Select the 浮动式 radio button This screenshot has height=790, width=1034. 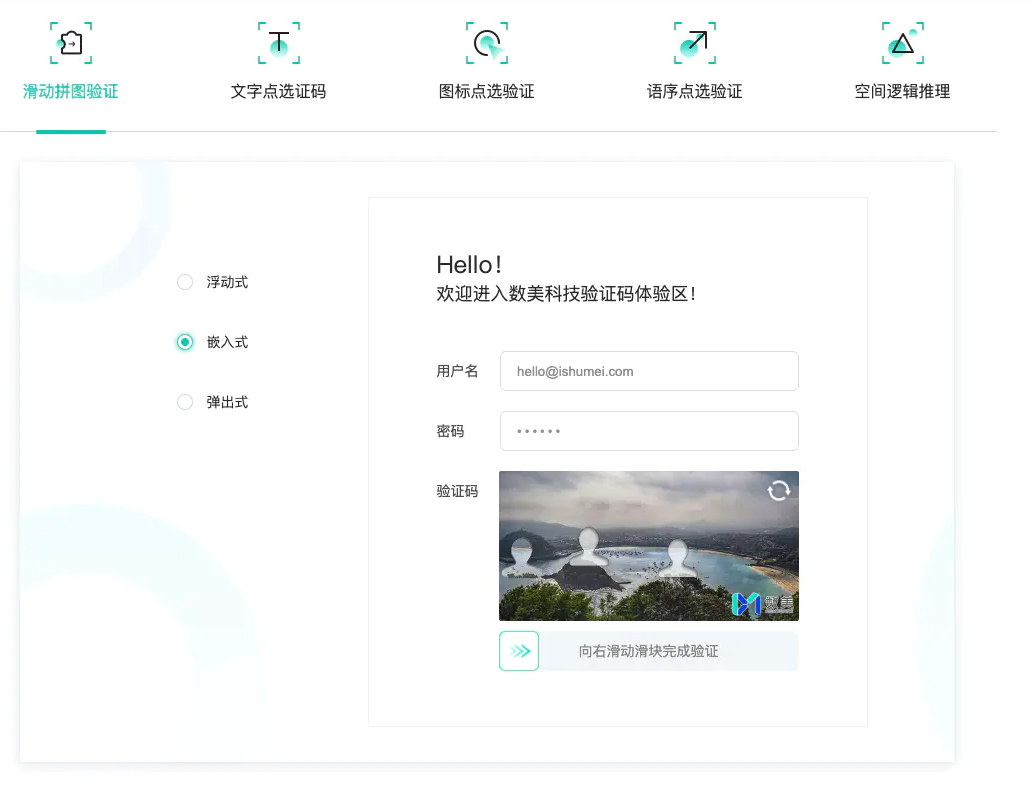point(185,282)
